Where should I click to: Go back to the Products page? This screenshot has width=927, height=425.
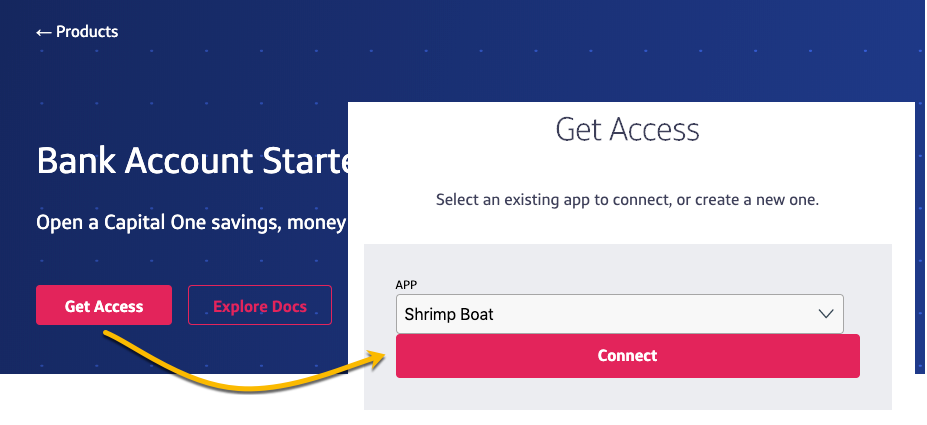[86, 32]
